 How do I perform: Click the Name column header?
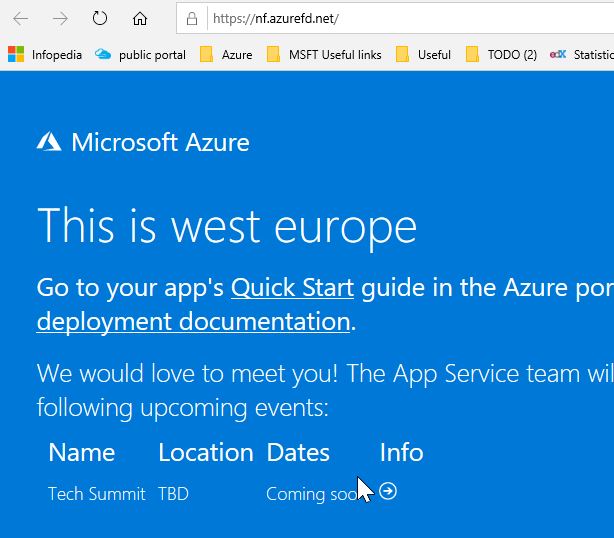(82, 452)
